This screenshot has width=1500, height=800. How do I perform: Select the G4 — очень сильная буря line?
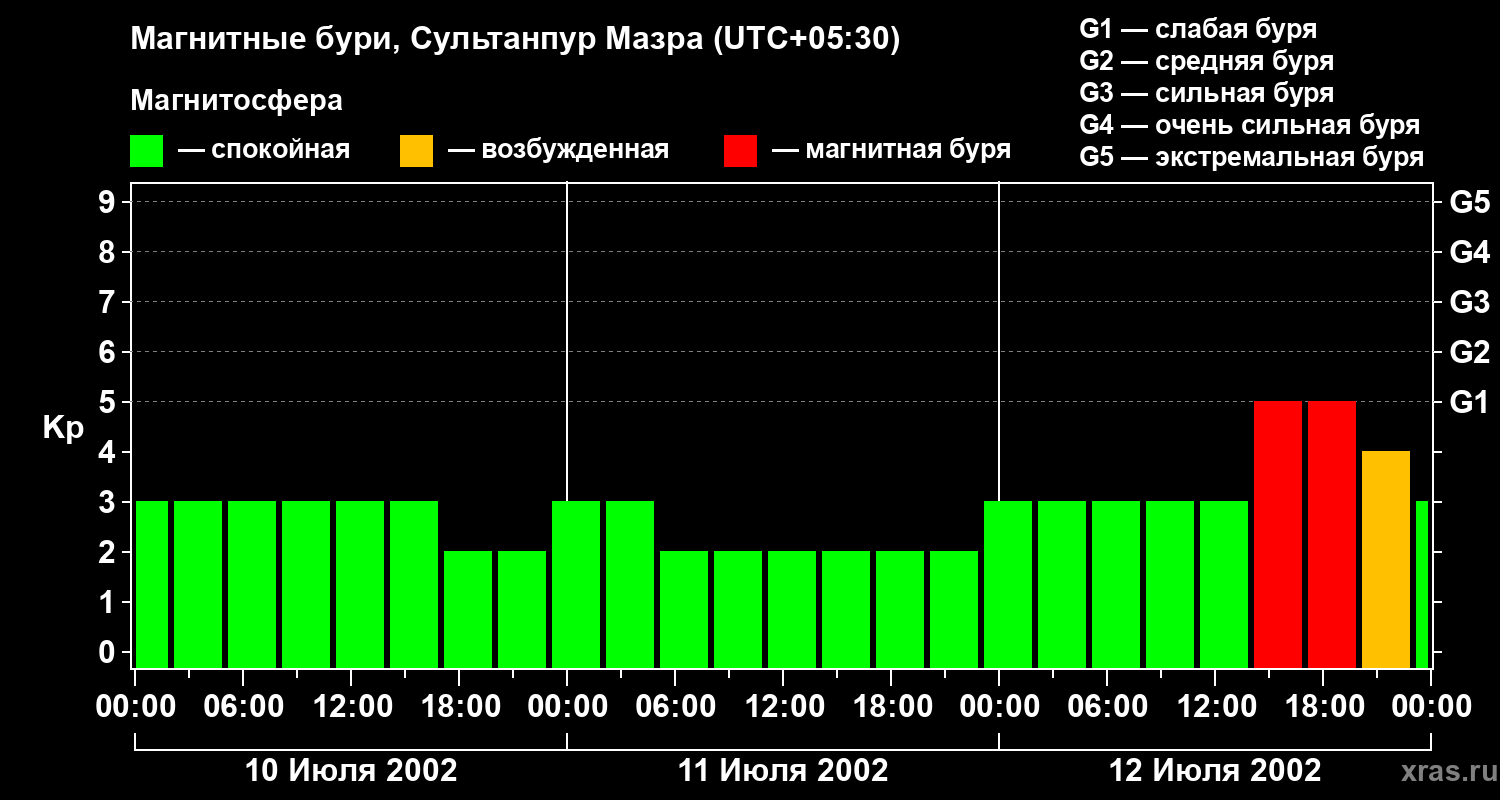point(1250,125)
